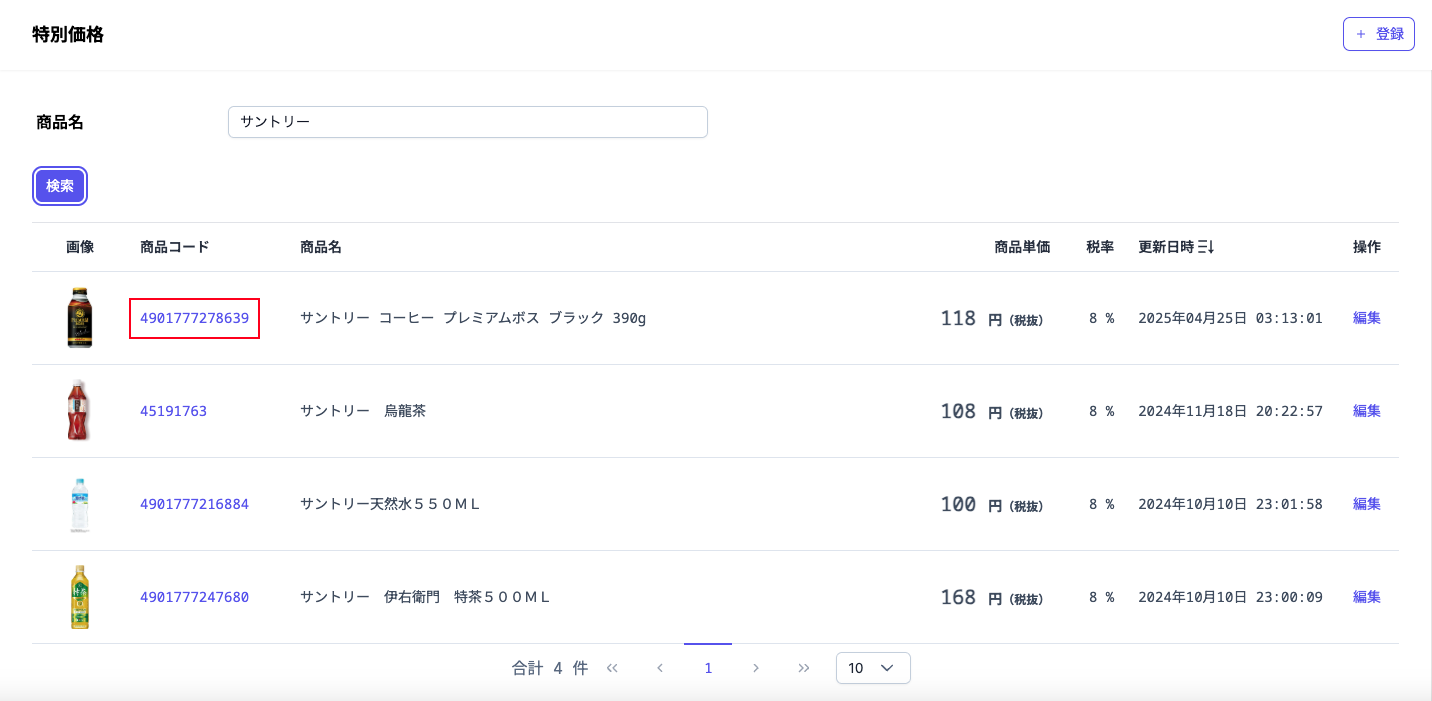Edit the 伊右衛門 特茶 row
The width and height of the screenshot is (1432, 701).
pos(1367,597)
